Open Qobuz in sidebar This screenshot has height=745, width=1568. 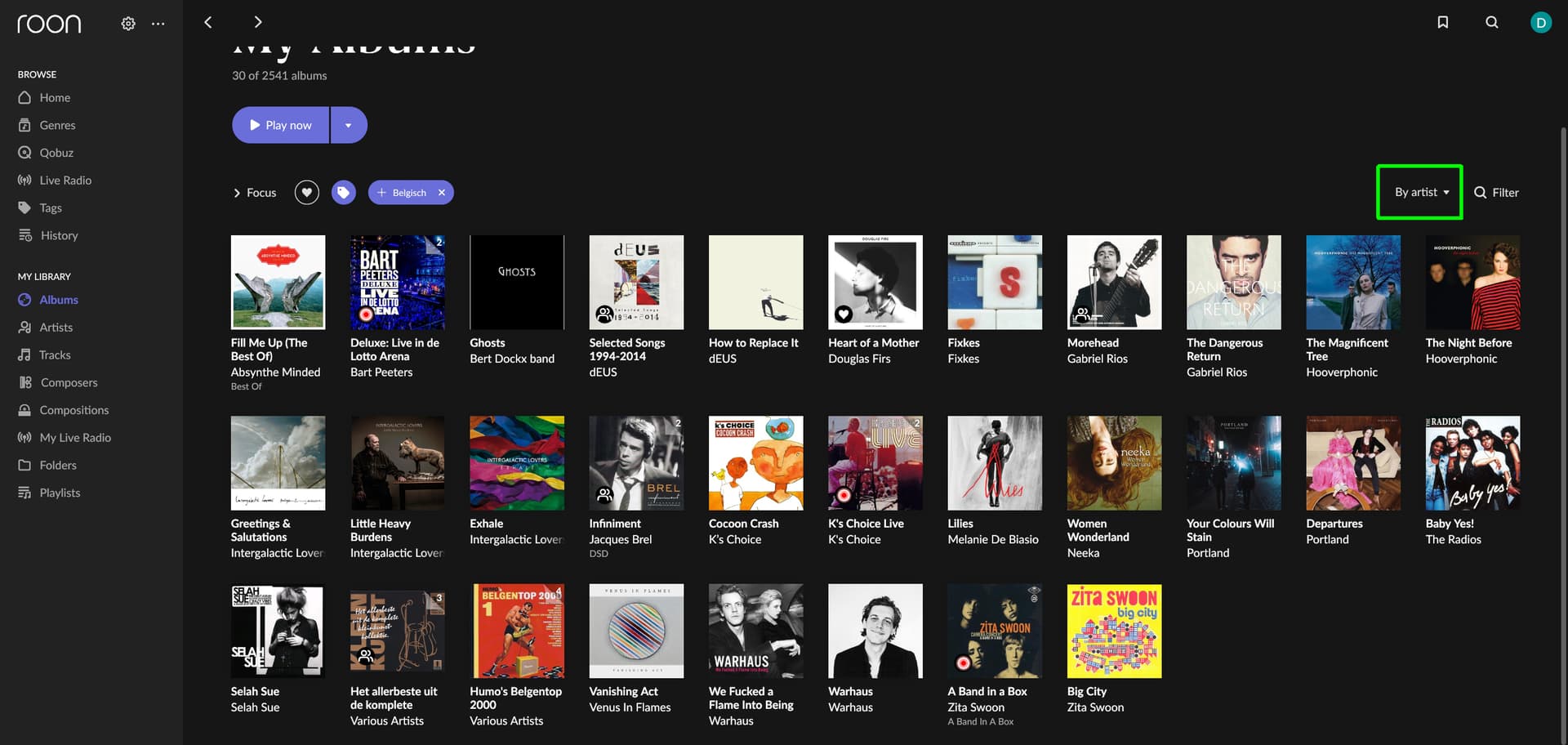point(56,153)
